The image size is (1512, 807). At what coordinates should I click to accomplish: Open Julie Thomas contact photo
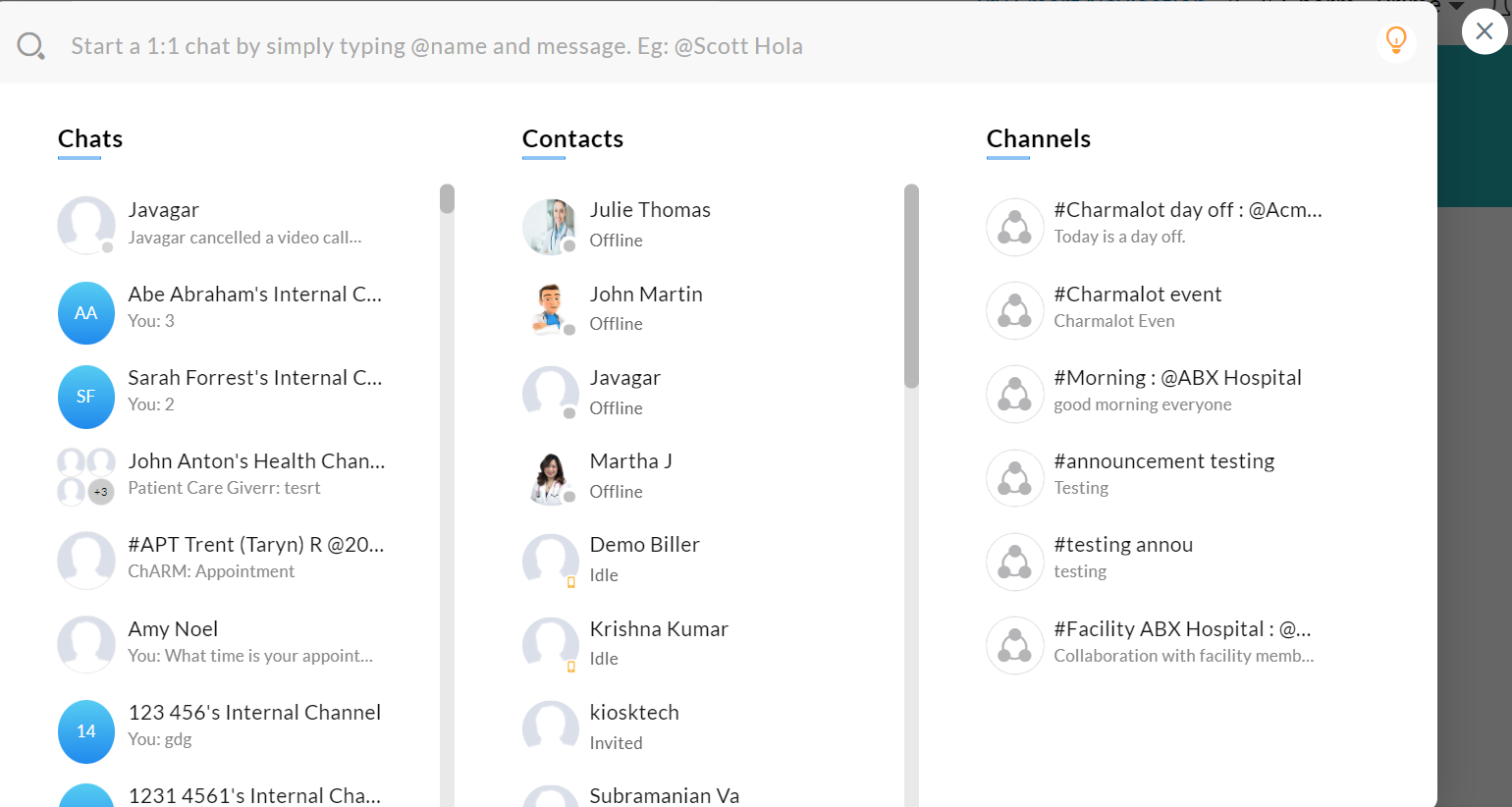point(550,226)
